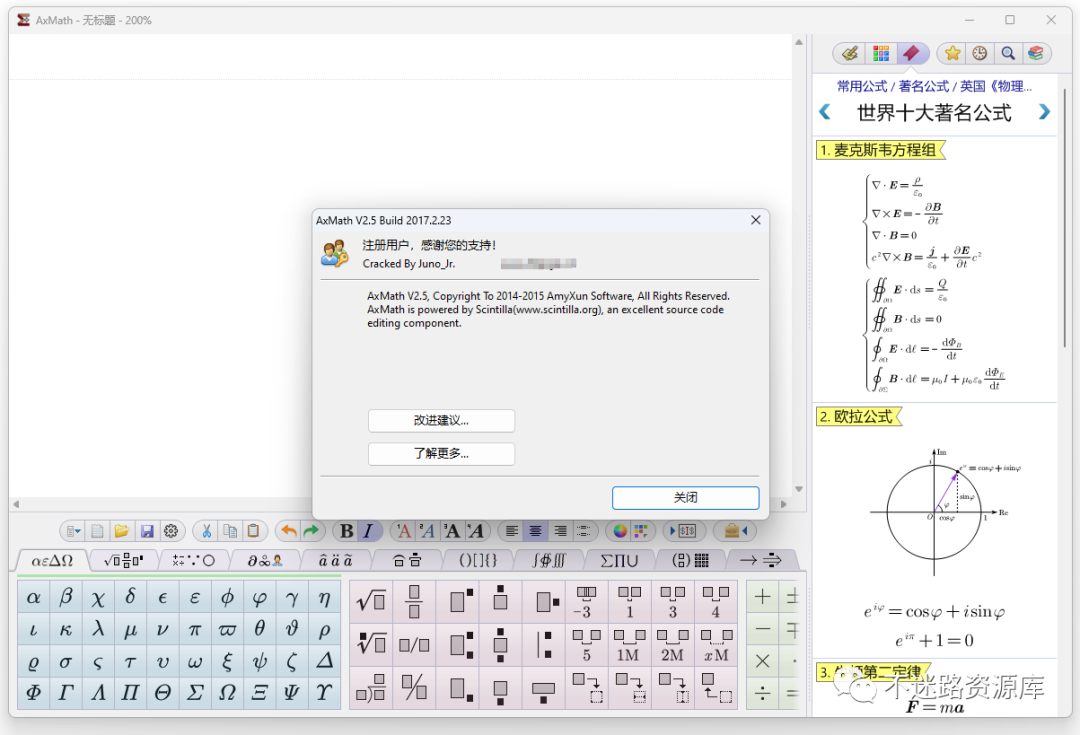Open settings using the gear icon
This screenshot has height=735, width=1080.
pos(171,530)
